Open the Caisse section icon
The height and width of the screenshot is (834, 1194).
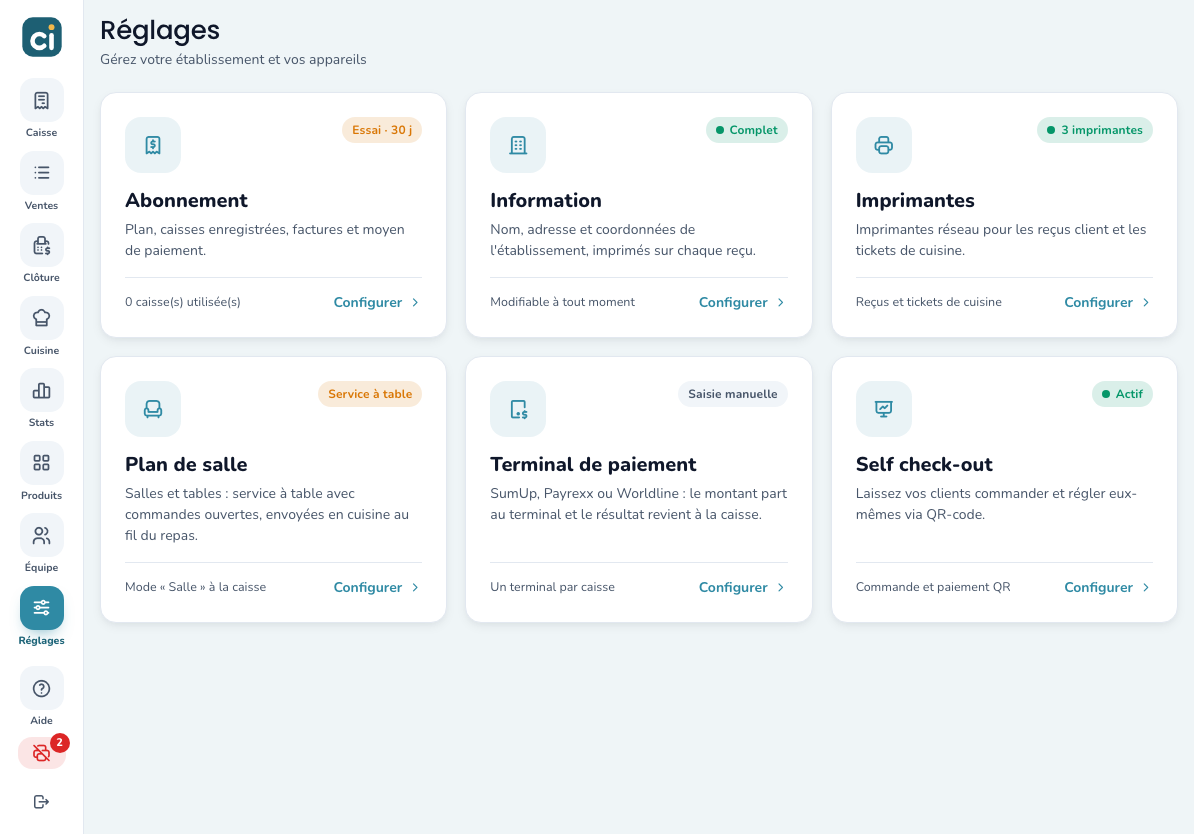pyautogui.click(x=42, y=101)
